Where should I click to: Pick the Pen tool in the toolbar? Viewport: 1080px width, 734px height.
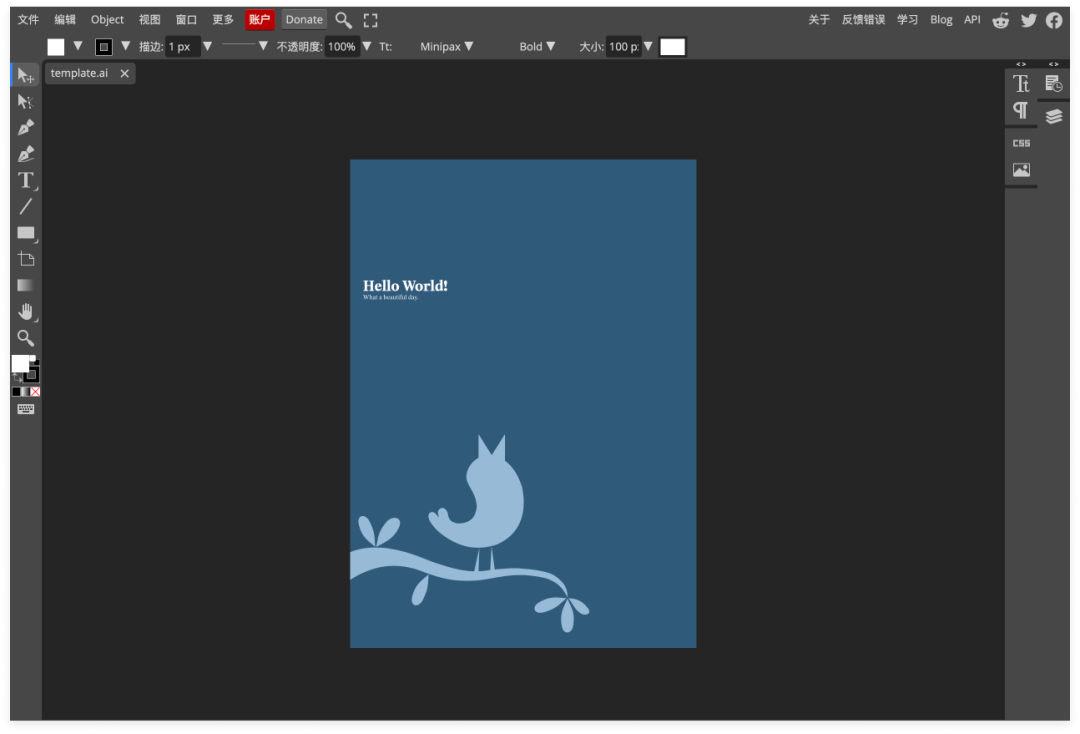[x=25, y=128]
